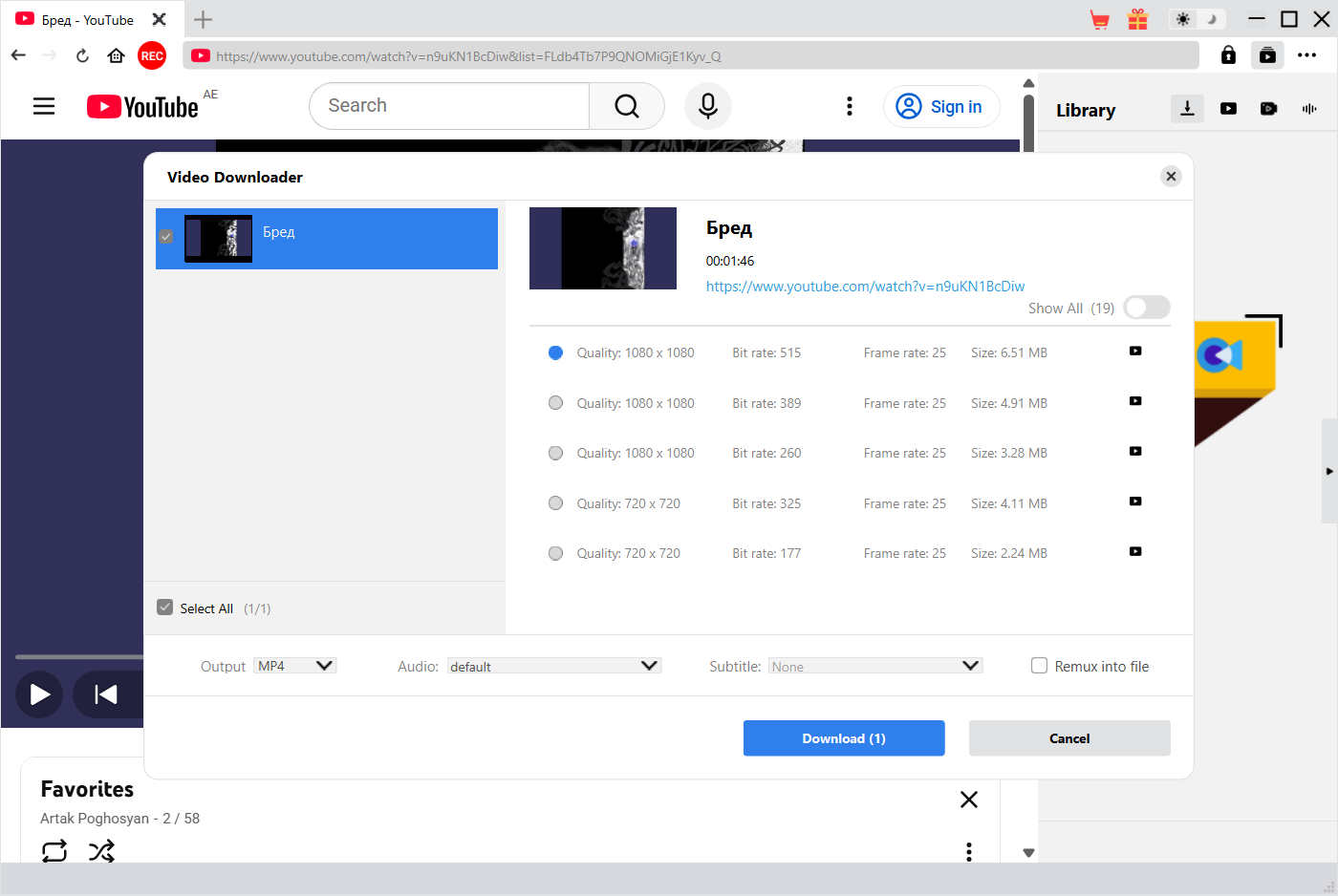Shuffle the Favorites playlist

click(101, 850)
